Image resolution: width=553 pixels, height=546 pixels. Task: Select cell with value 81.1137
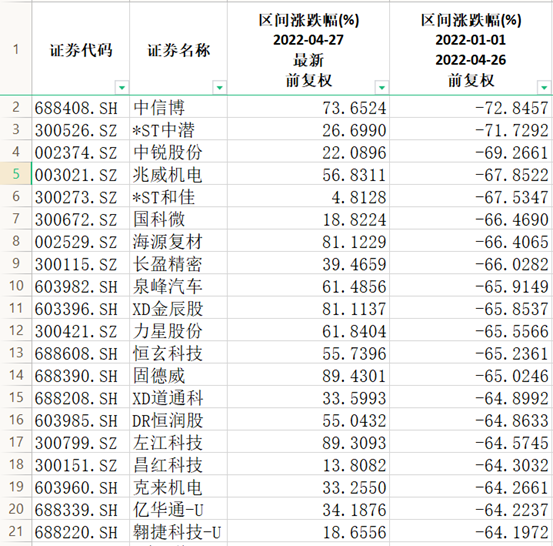point(309,308)
